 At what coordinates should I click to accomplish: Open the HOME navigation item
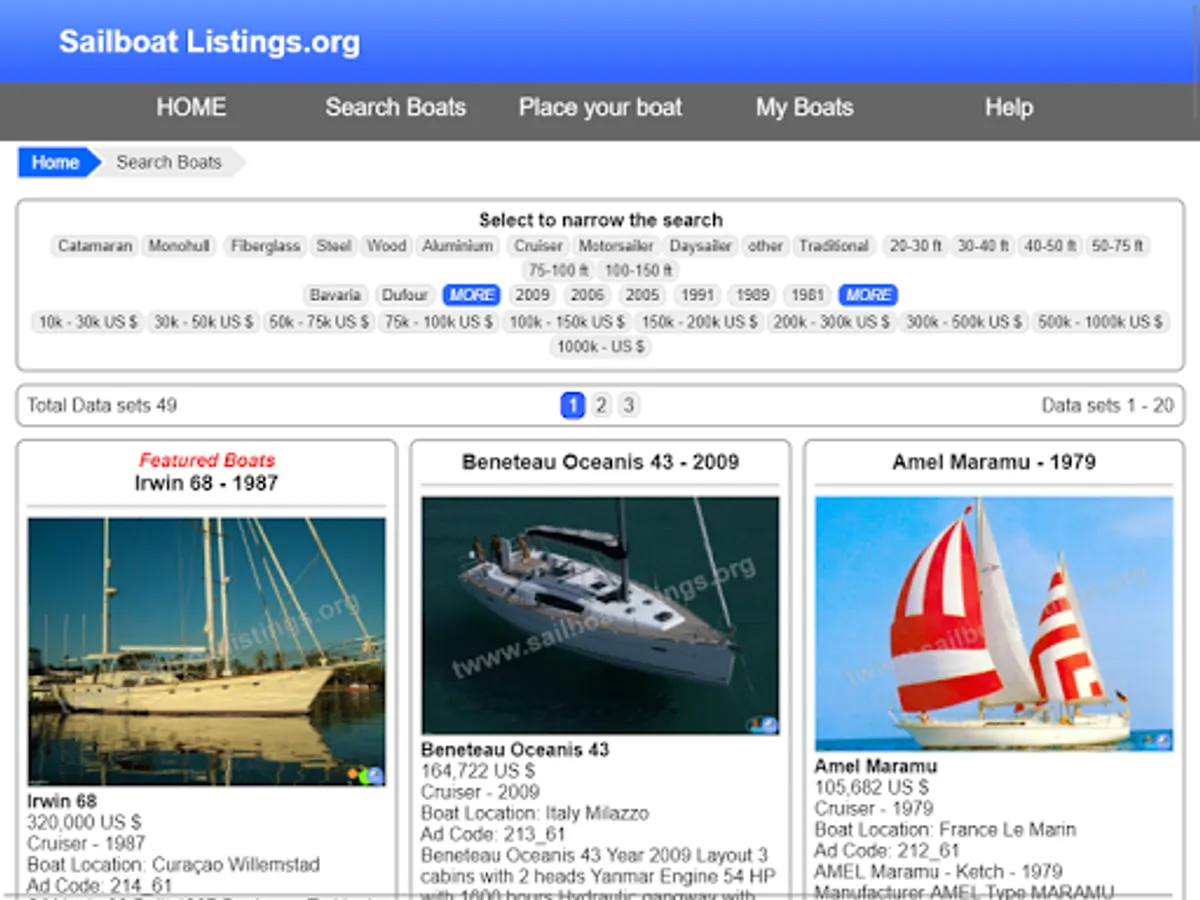click(191, 108)
